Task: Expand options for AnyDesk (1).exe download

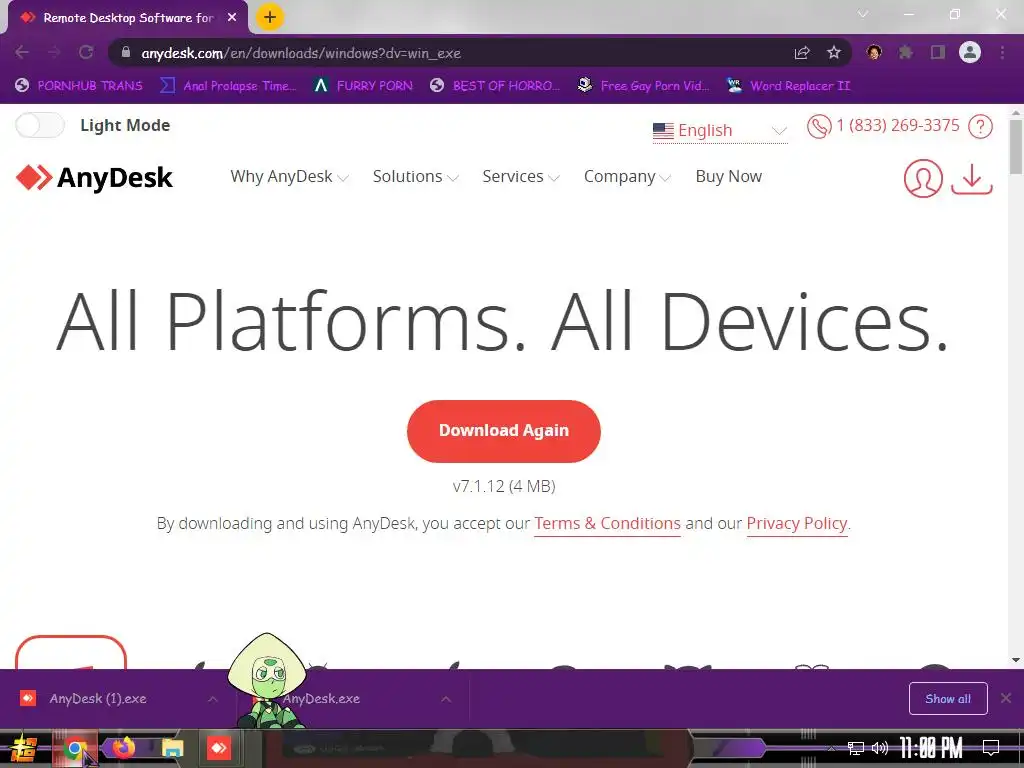Action: click(213, 699)
